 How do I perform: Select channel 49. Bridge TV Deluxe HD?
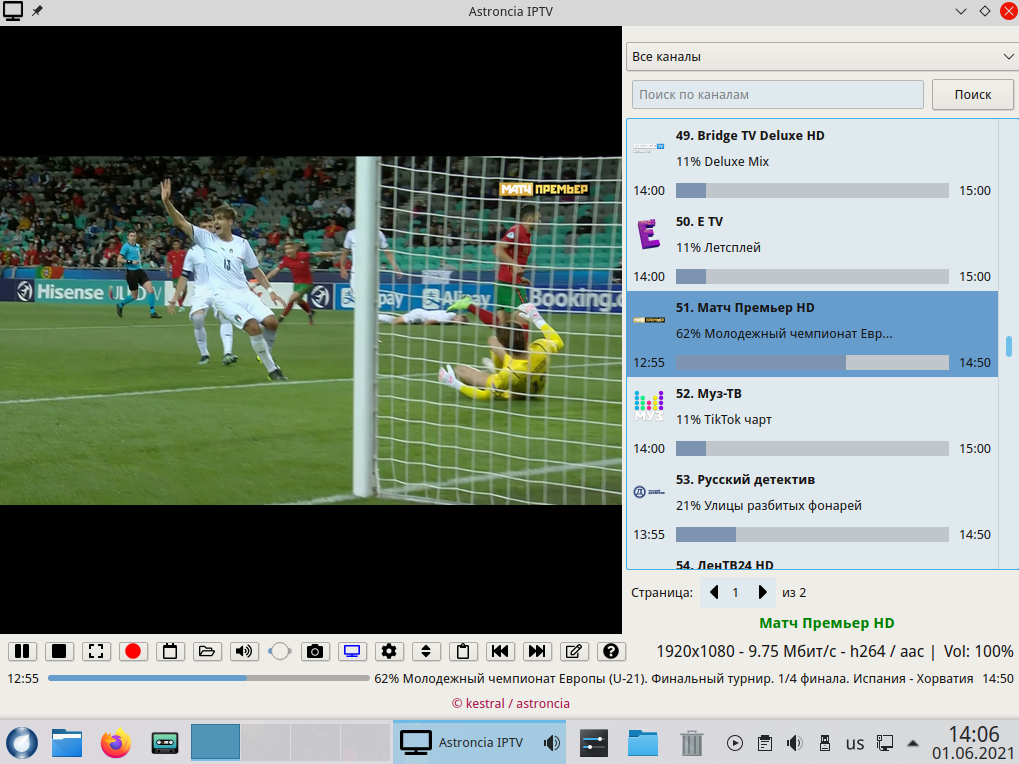click(812, 162)
